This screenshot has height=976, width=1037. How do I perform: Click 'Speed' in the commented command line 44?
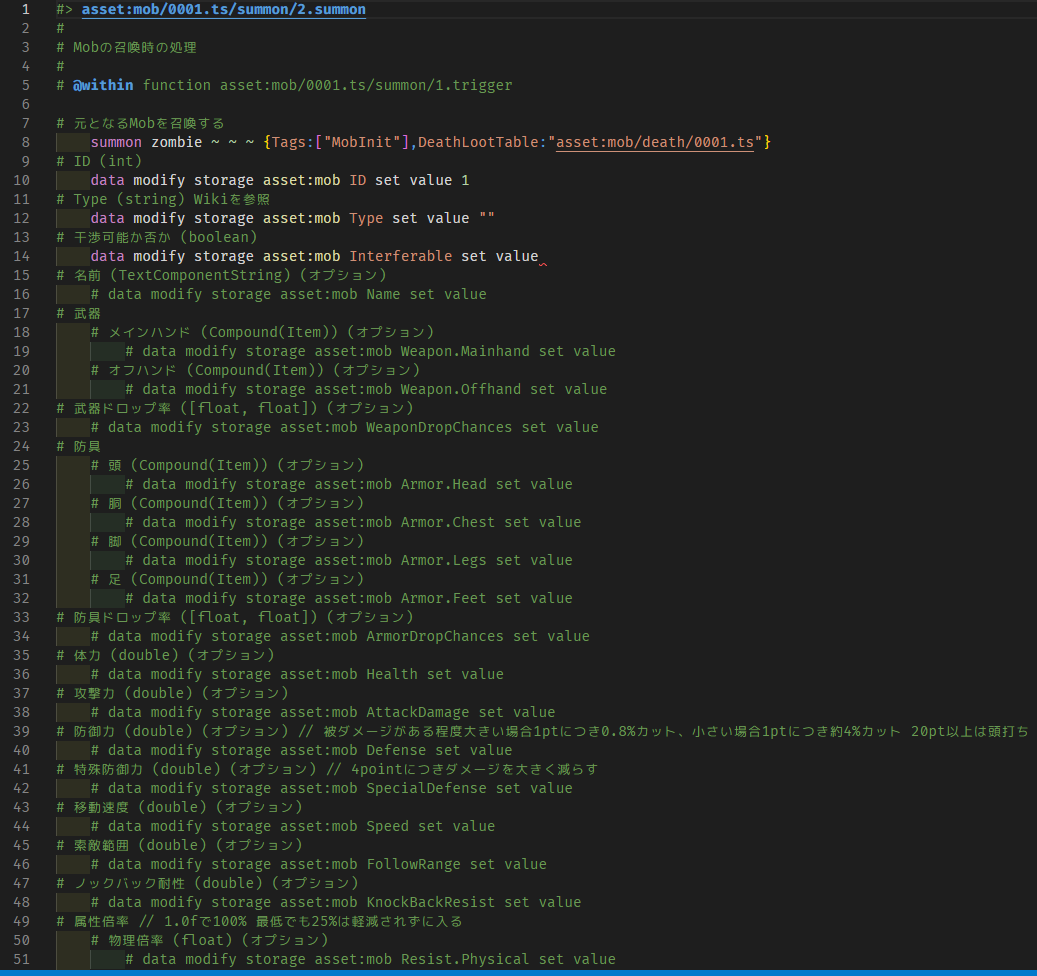click(388, 827)
